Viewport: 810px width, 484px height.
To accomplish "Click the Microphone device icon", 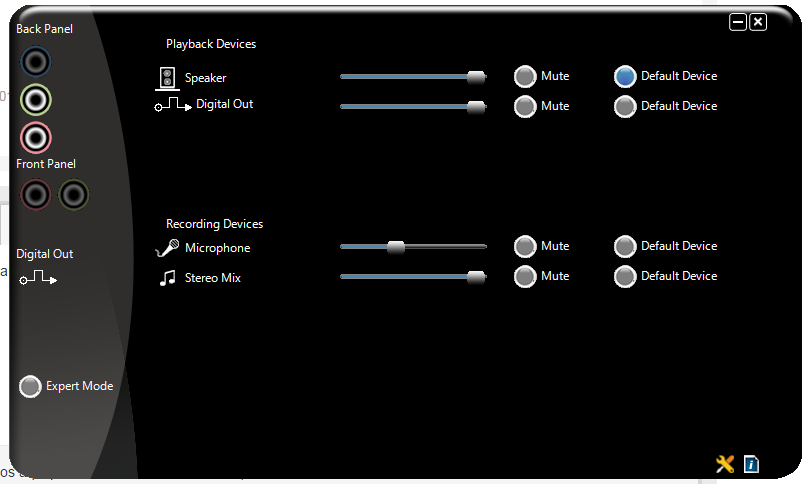I will tap(167, 248).
